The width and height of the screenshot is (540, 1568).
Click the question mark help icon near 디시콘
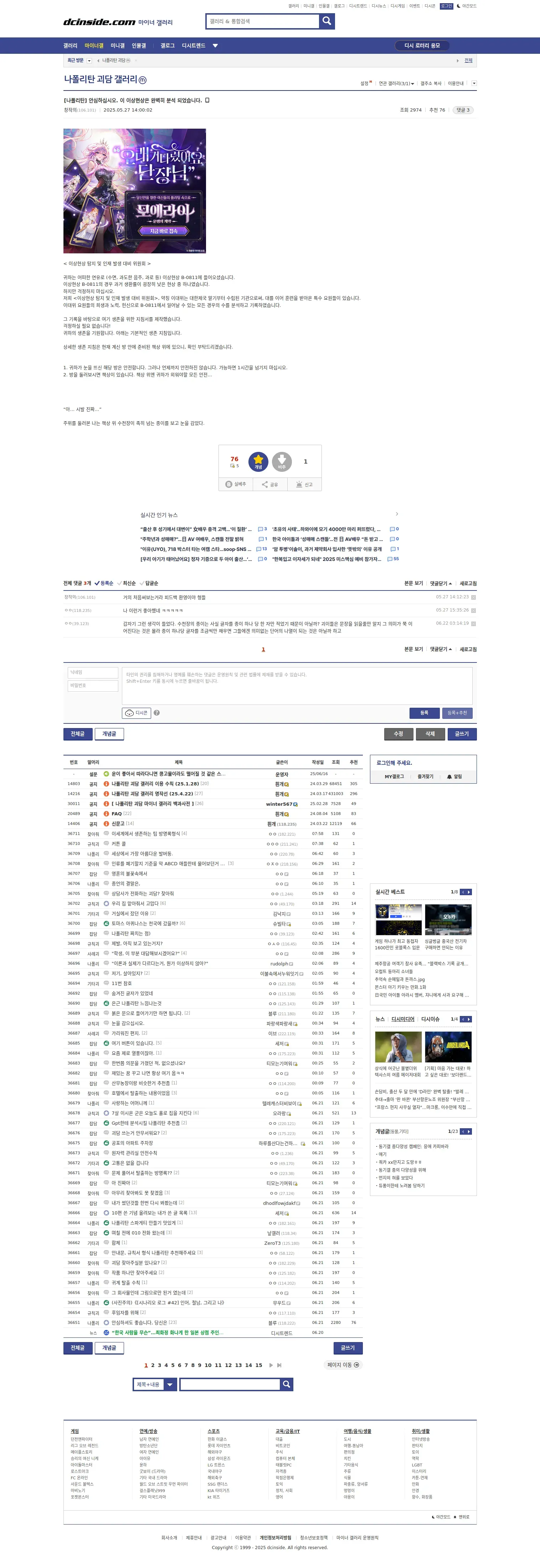pyautogui.click(x=156, y=713)
